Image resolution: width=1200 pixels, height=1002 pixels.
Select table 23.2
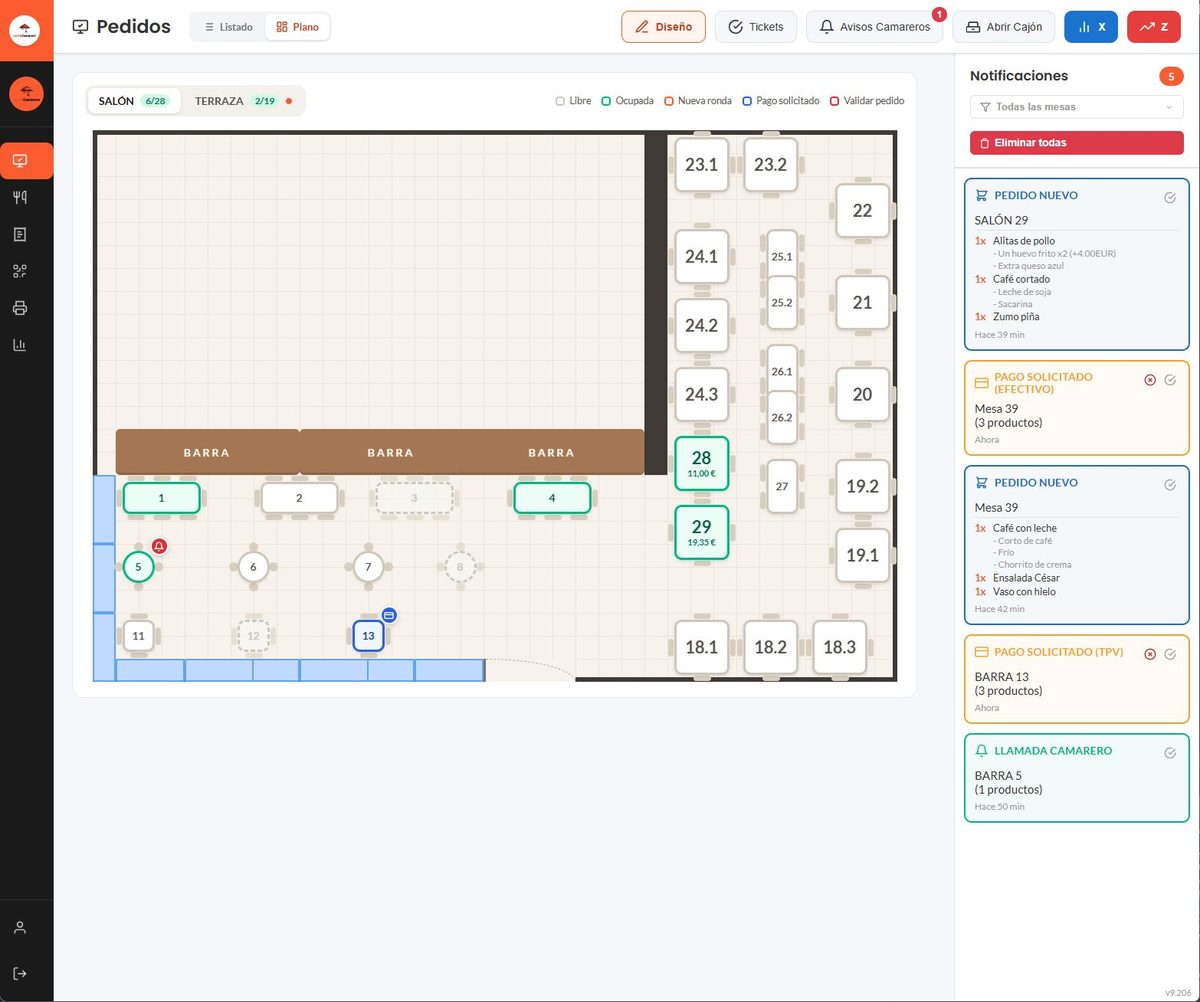pyautogui.click(x=771, y=165)
